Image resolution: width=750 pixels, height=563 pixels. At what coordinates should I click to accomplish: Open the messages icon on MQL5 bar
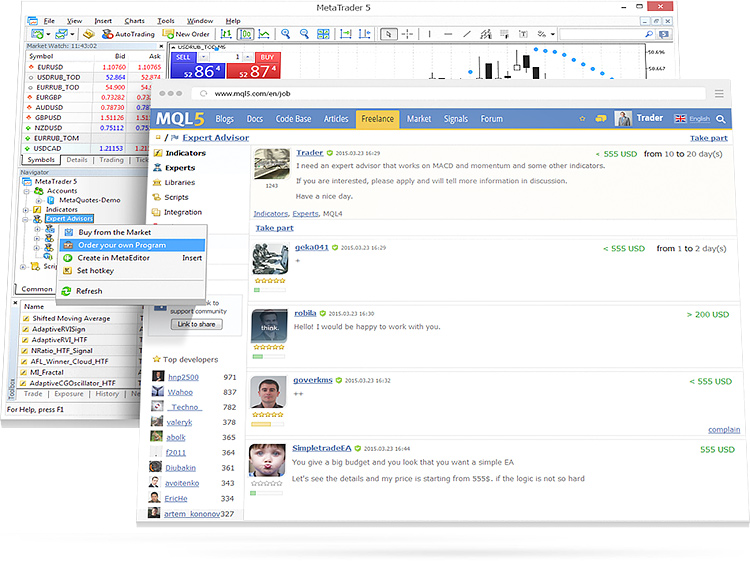tap(601, 119)
